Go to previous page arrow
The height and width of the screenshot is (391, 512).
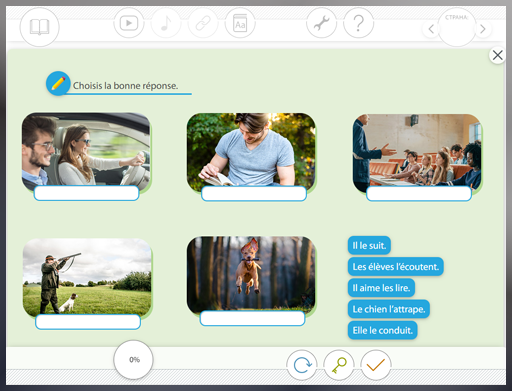point(431,29)
